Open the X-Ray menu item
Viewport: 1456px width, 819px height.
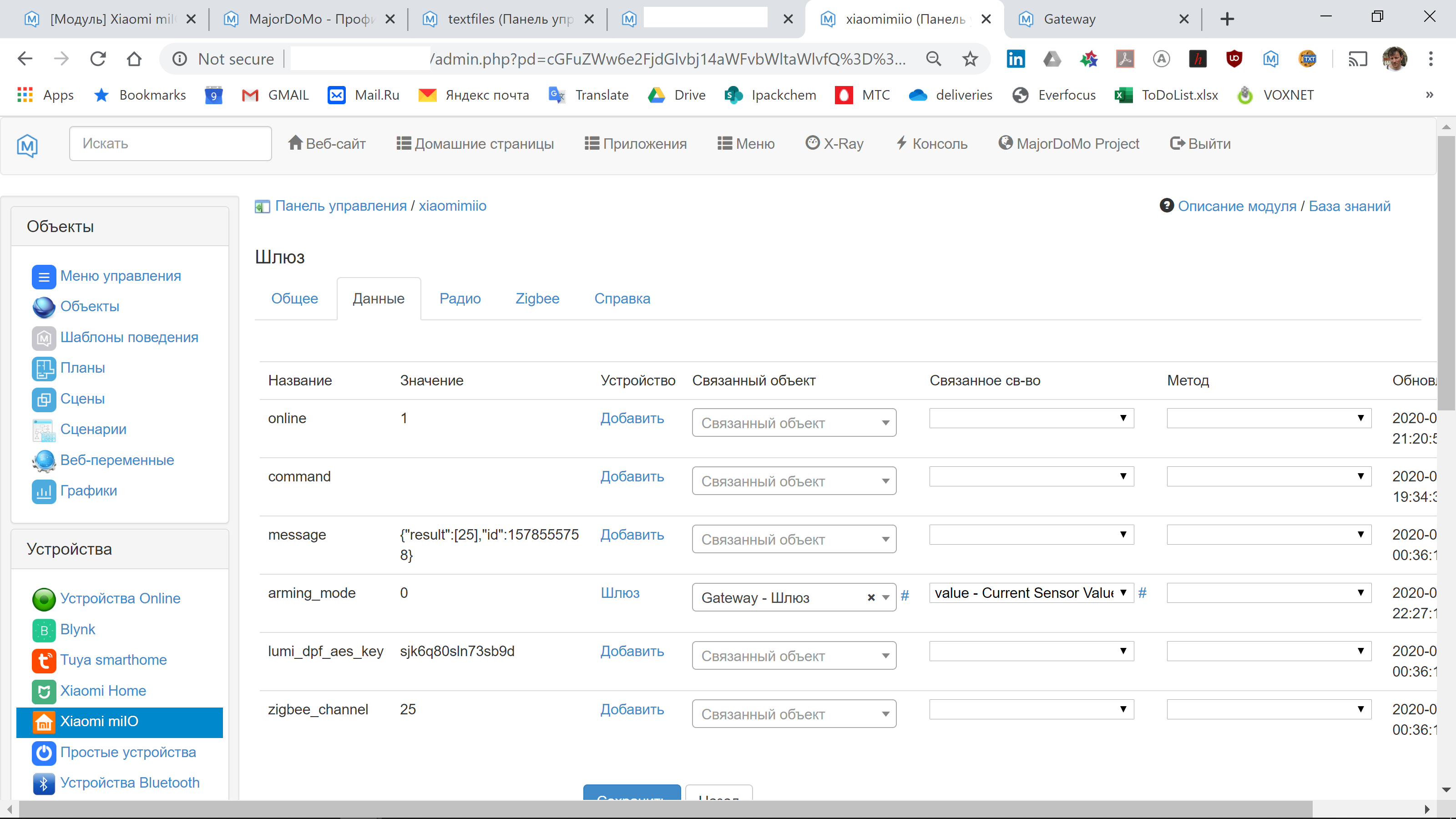pyautogui.click(x=834, y=144)
